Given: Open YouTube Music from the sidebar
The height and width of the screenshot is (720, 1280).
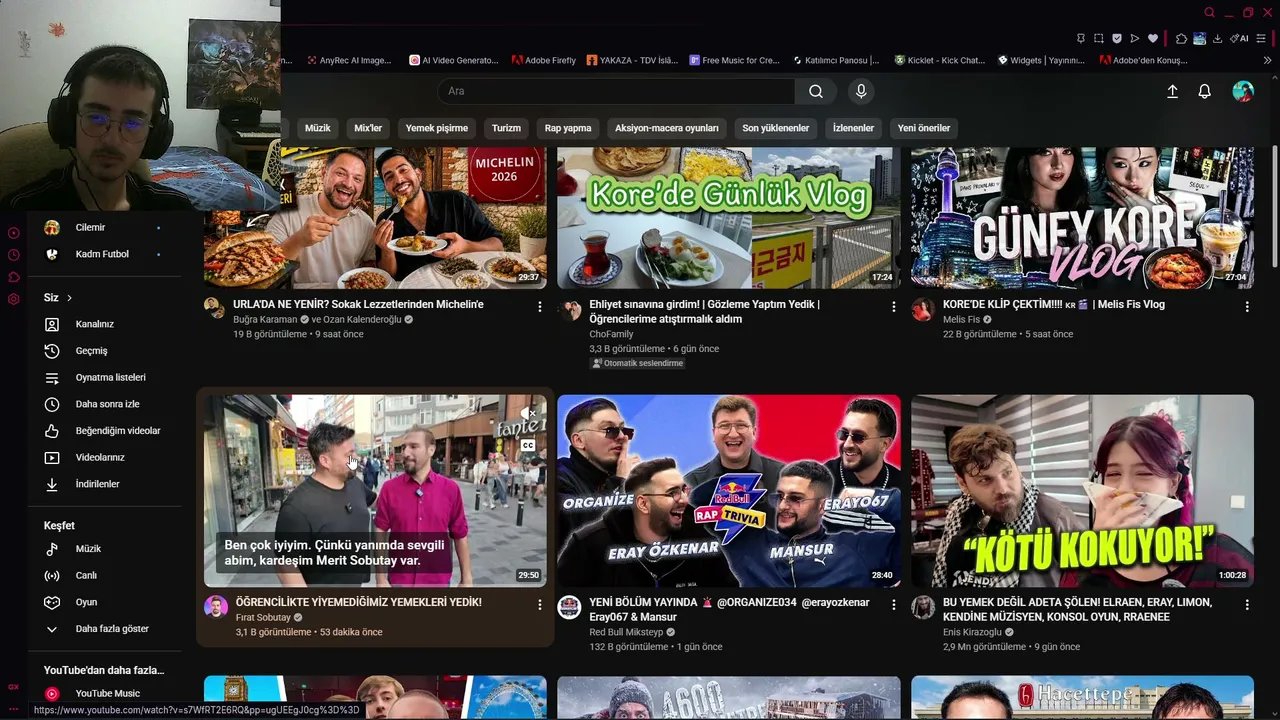Looking at the screenshot, I should point(105,694).
